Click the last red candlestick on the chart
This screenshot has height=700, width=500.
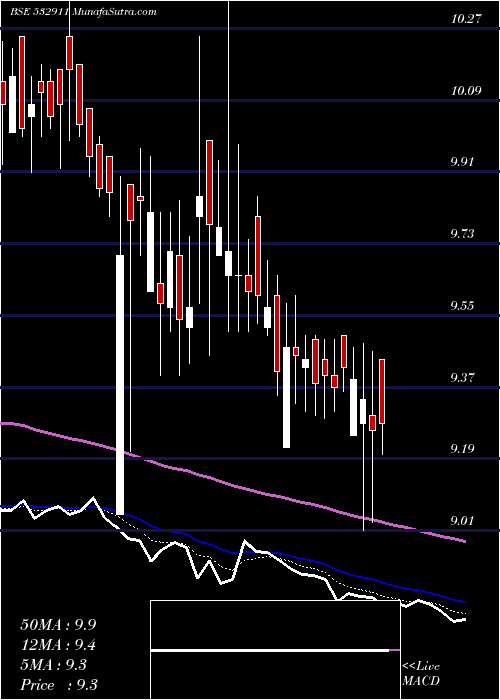click(382, 391)
